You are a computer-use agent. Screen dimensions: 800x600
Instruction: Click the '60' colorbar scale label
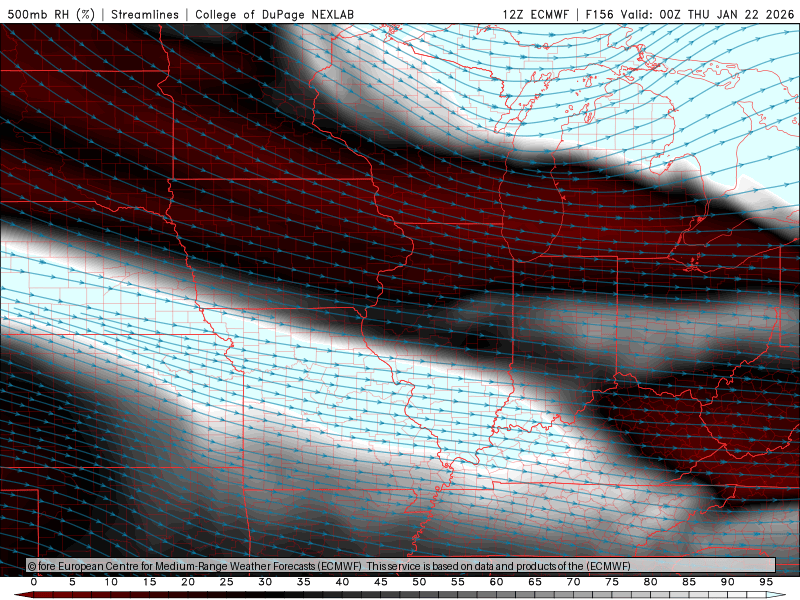[x=496, y=582]
